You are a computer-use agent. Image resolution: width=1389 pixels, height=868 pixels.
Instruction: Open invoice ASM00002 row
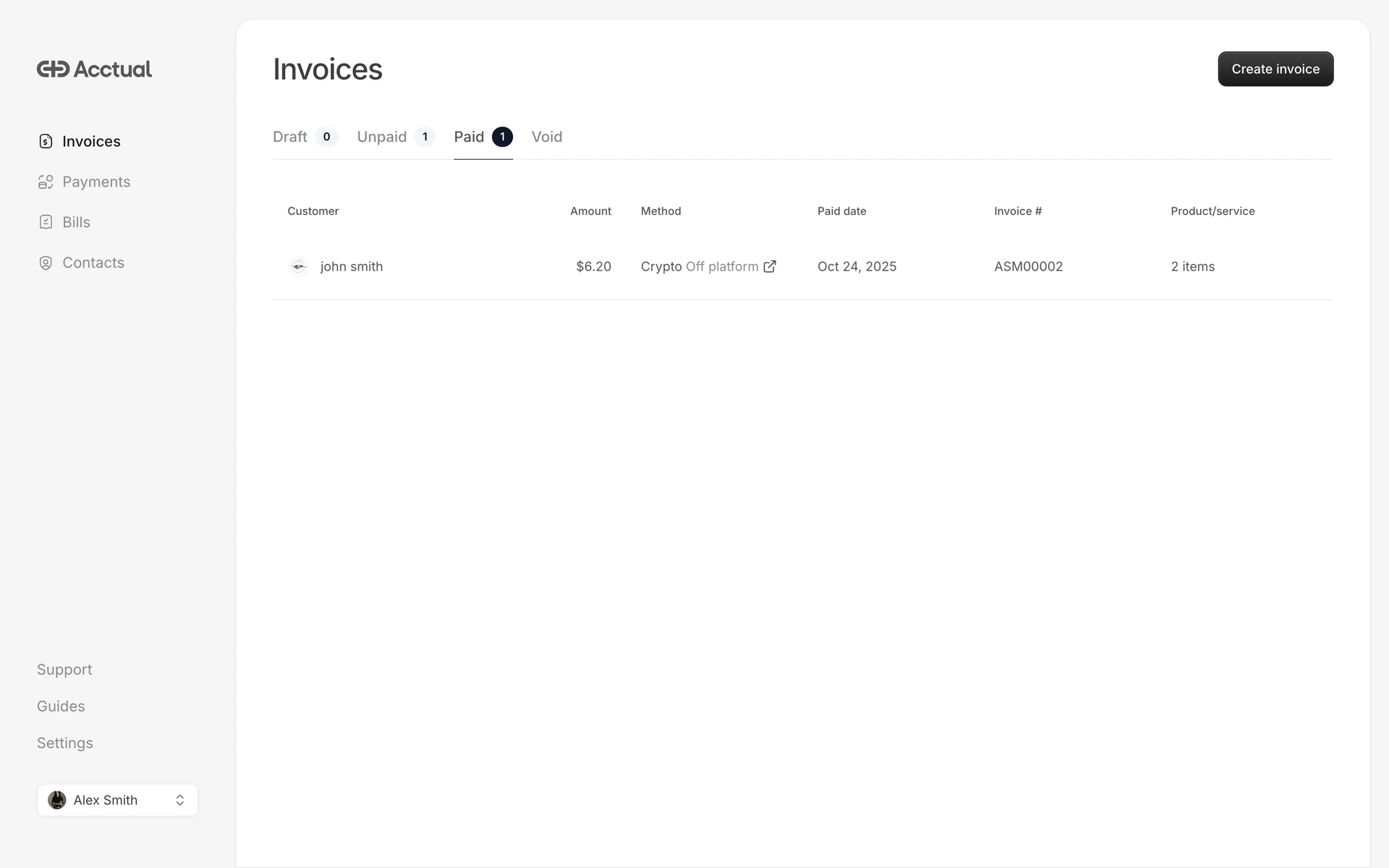pyautogui.click(x=1028, y=266)
